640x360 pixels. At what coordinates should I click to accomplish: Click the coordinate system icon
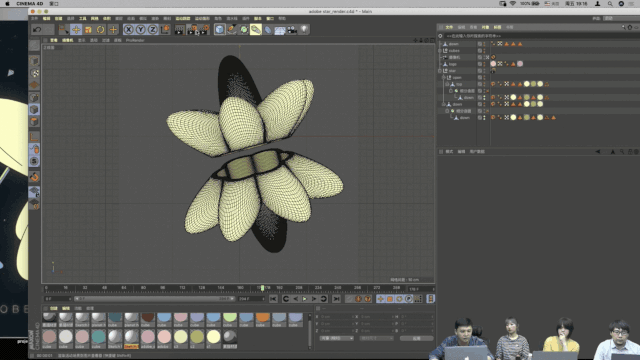click(165, 29)
